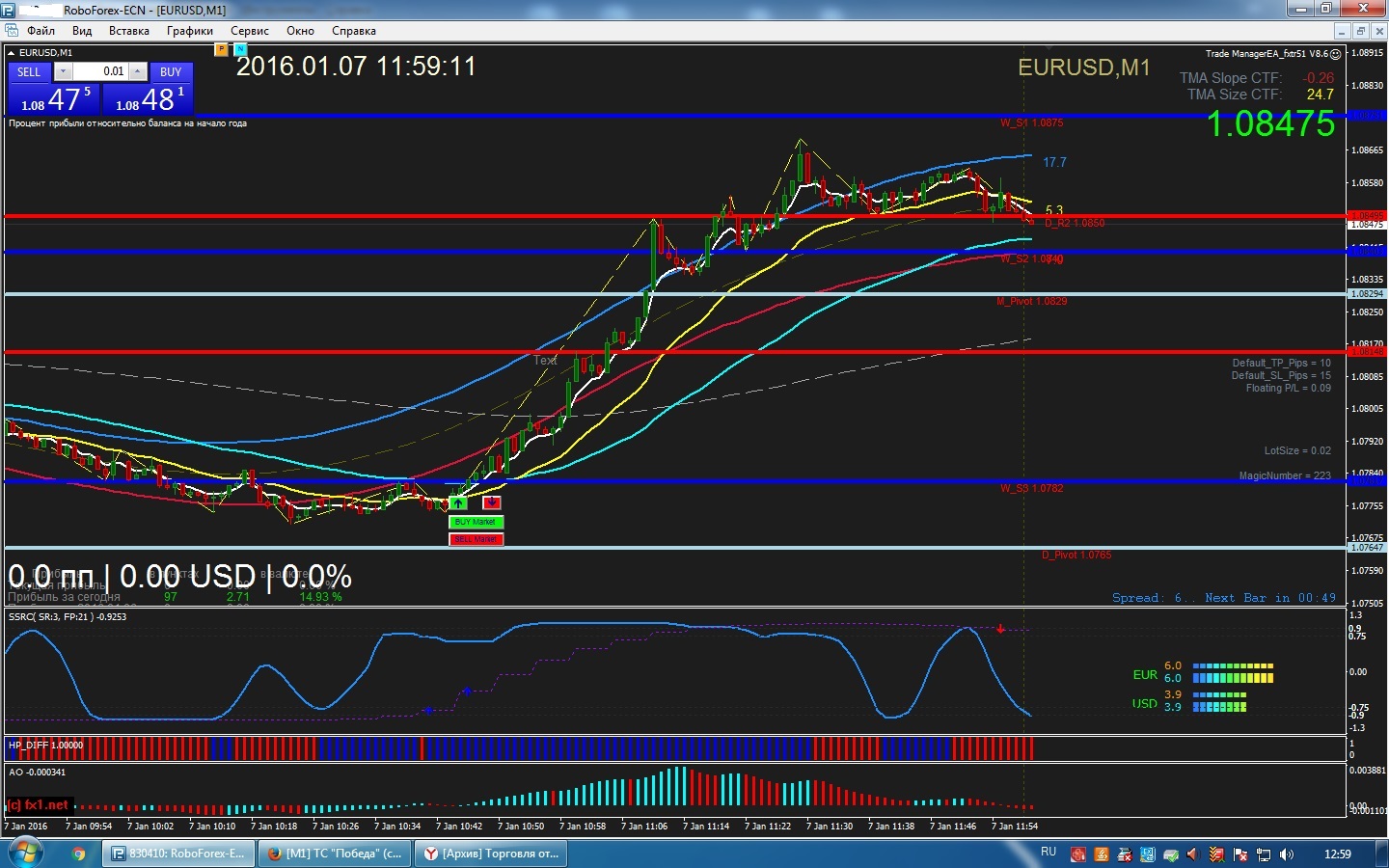This screenshot has width=1389, height=868.
Task: Click the D_Pivot 1.0765 level label
Action: 1076,556
